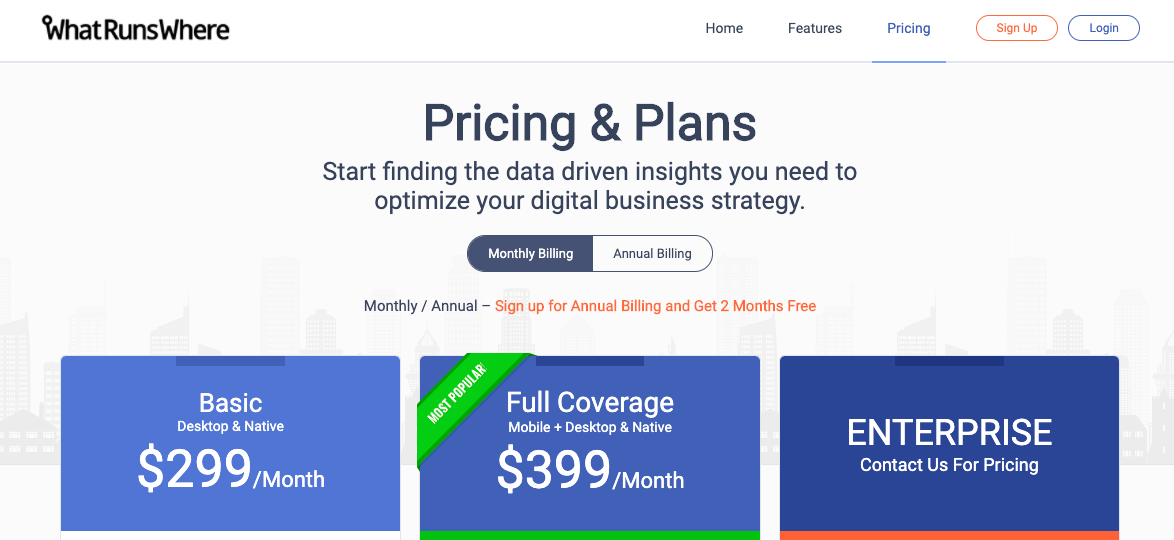Click the WhatRunsWhere logo
The height and width of the screenshot is (540, 1174).
point(136,28)
